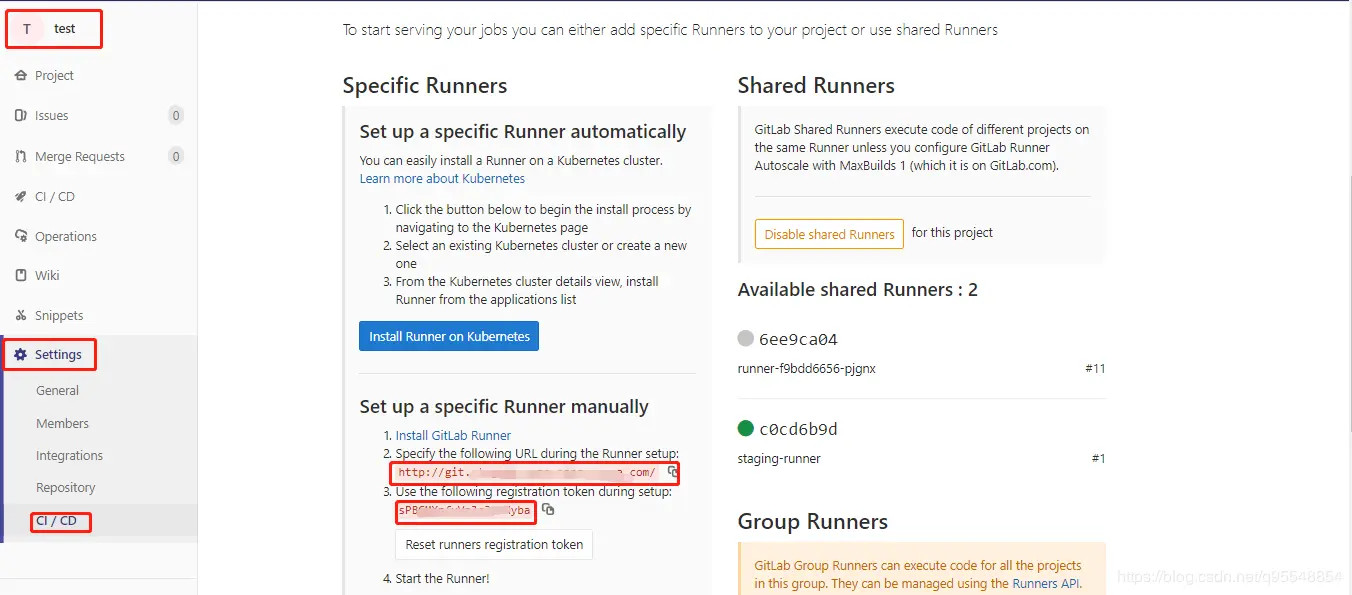Image resolution: width=1352 pixels, height=595 pixels.
Task: Click the Issues sidebar icon
Action: (21, 116)
